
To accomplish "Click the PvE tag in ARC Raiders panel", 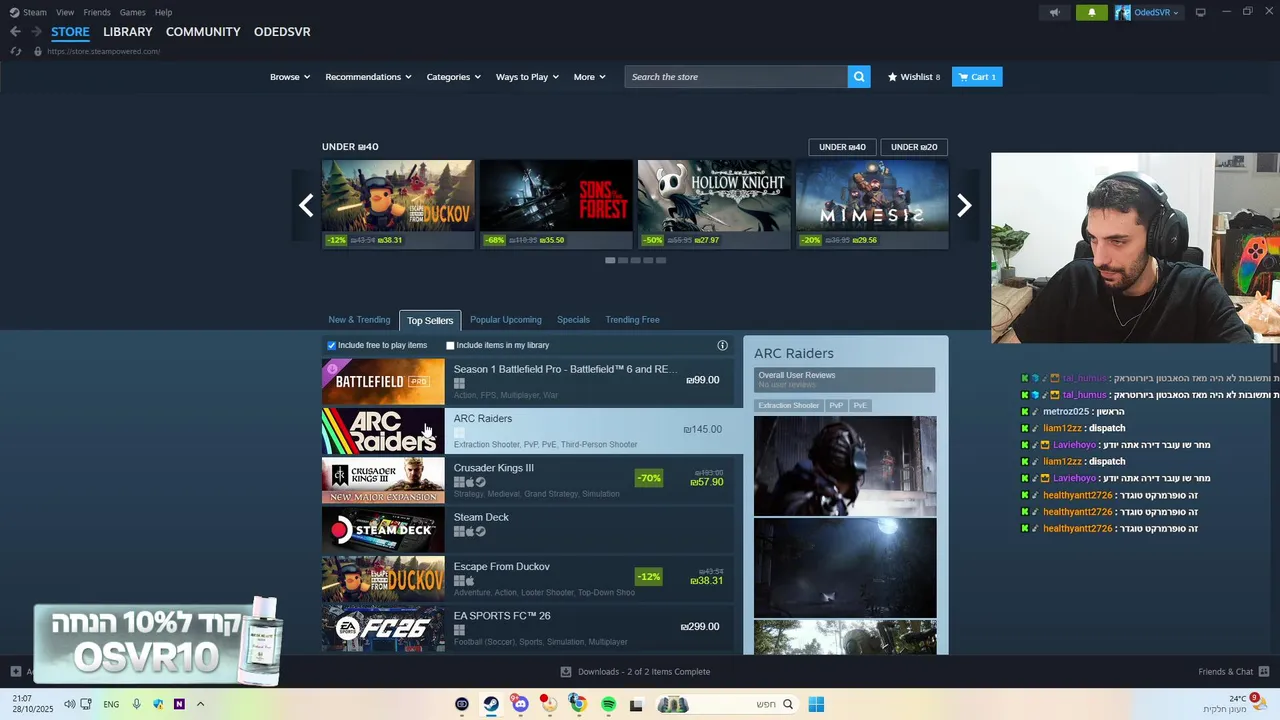I will pos(860,406).
